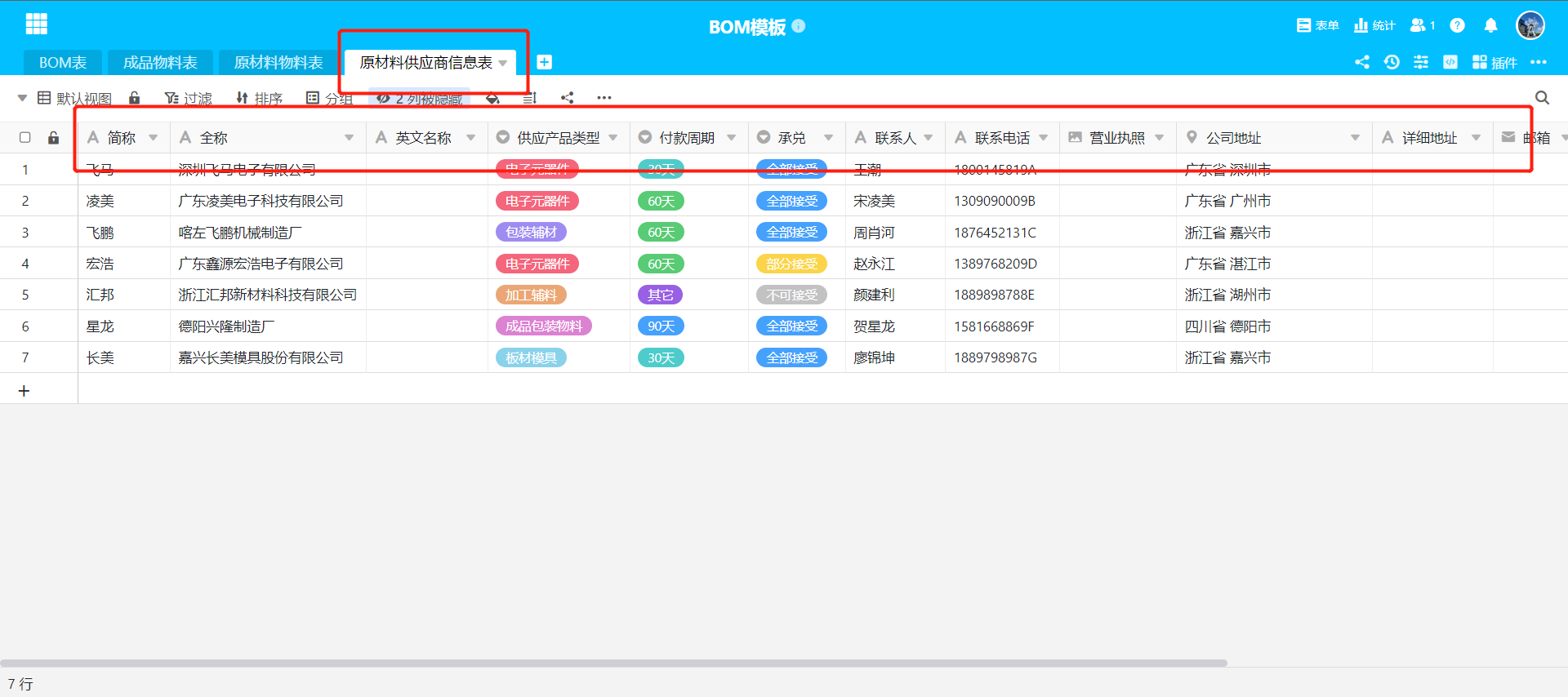Open the 默认视图 view selector

[74, 98]
